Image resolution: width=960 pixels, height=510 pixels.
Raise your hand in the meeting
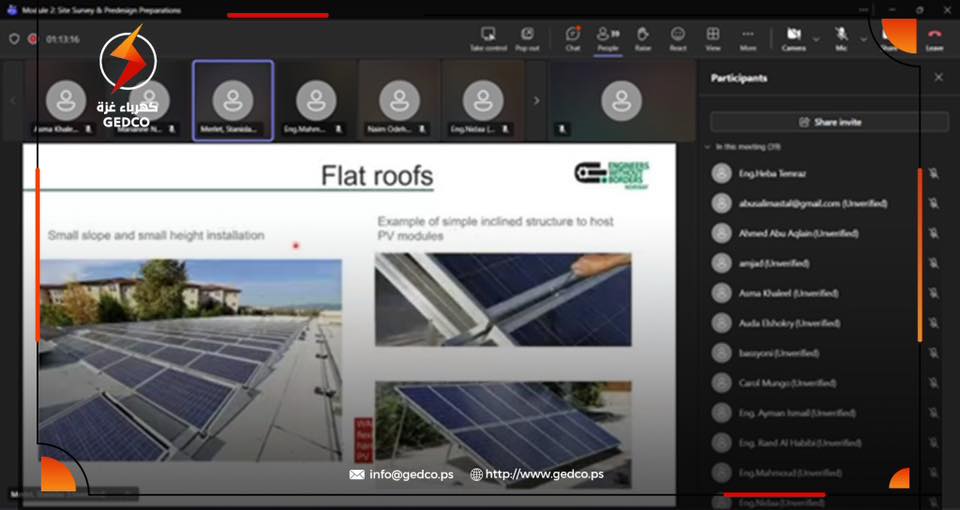642,37
